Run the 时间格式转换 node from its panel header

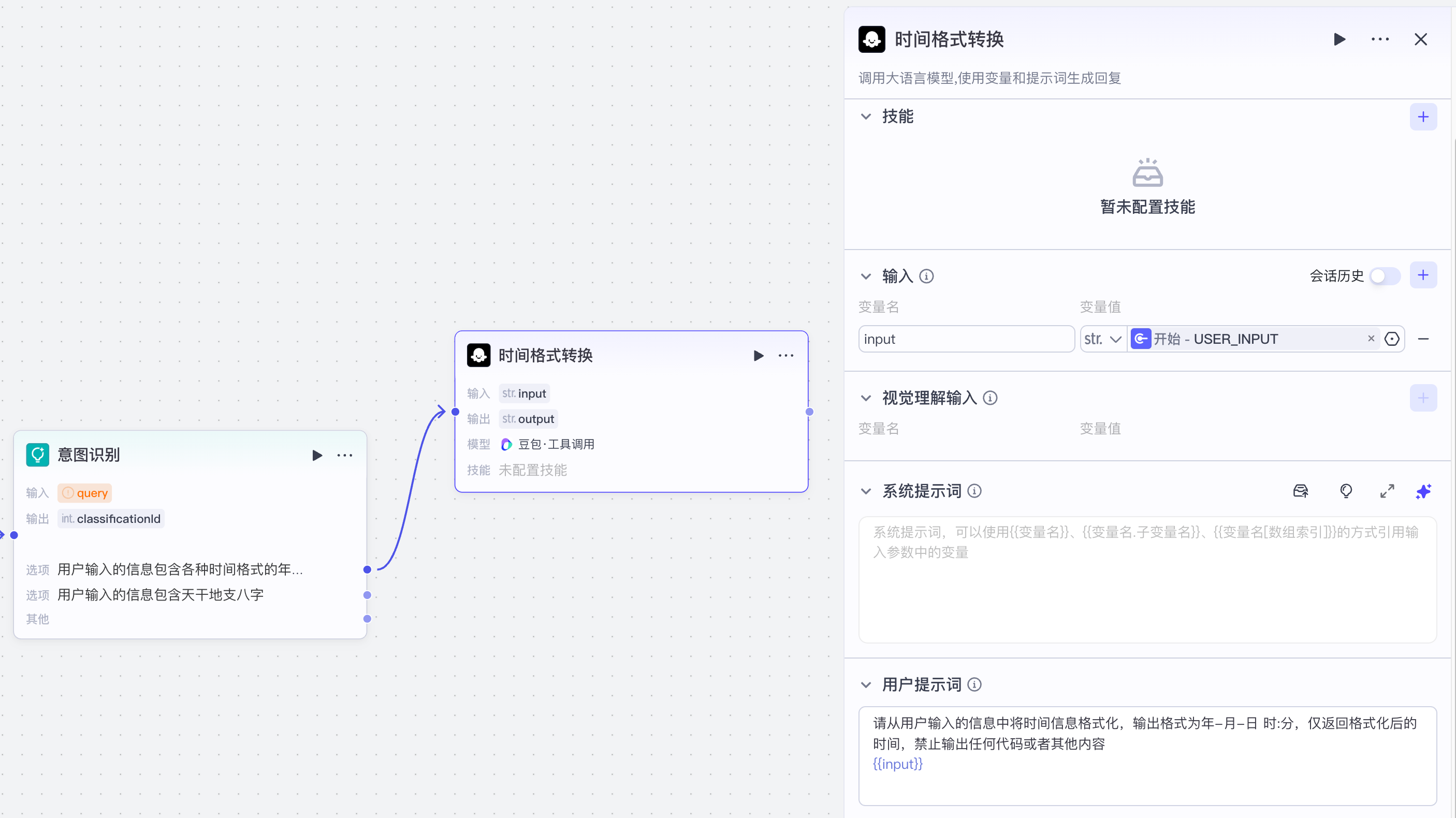coord(1339,39)
